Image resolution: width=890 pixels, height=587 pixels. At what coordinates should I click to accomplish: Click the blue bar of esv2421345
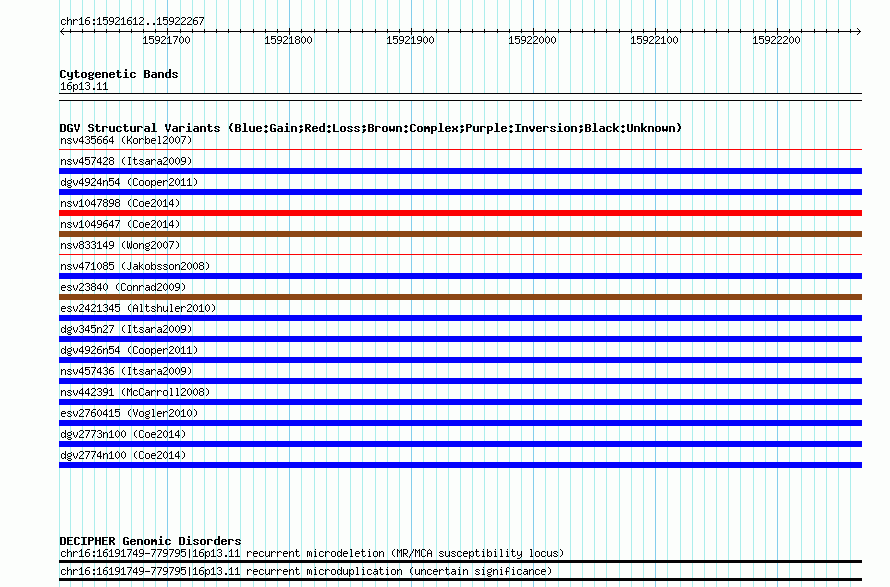460,318
